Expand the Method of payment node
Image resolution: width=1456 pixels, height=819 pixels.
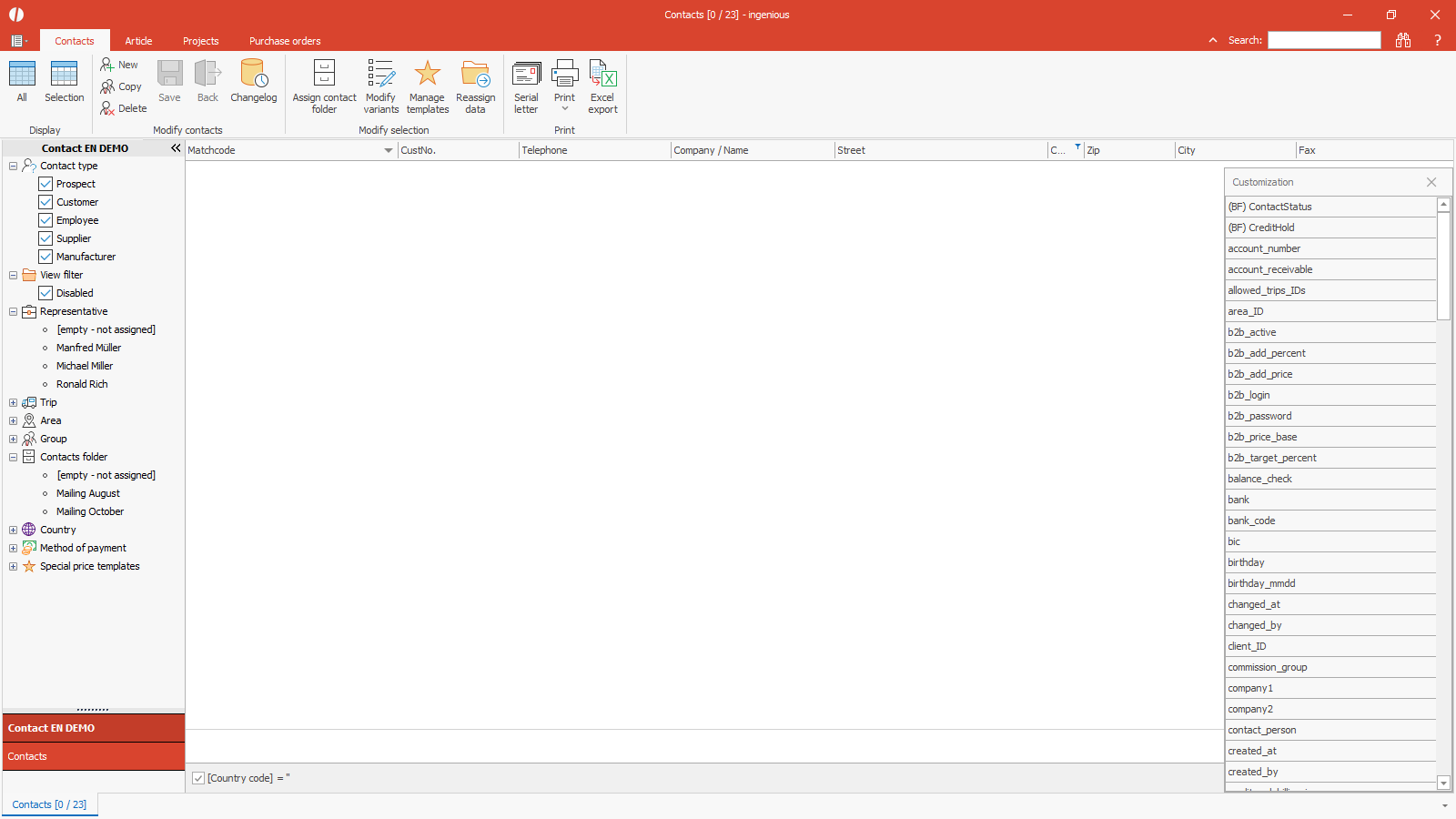tap(13, 548)
